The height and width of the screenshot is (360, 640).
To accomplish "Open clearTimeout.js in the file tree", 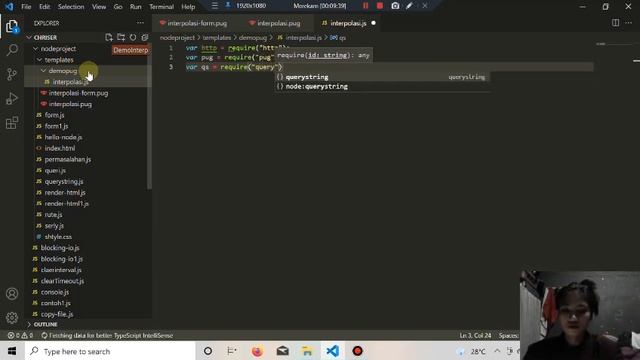I will (x=62, y=281).
